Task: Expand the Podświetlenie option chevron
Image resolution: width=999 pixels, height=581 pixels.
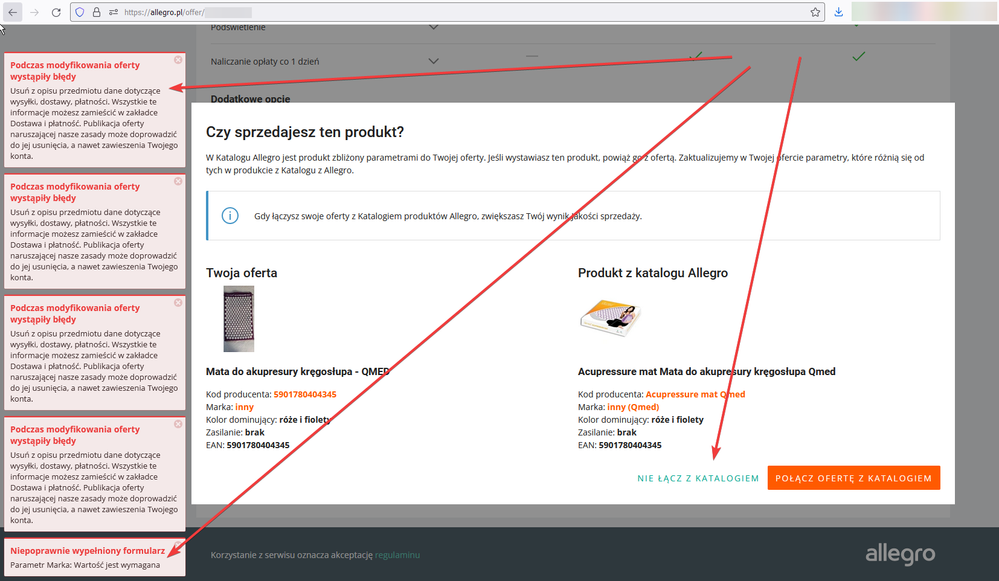Action: [x=433, y=27]
